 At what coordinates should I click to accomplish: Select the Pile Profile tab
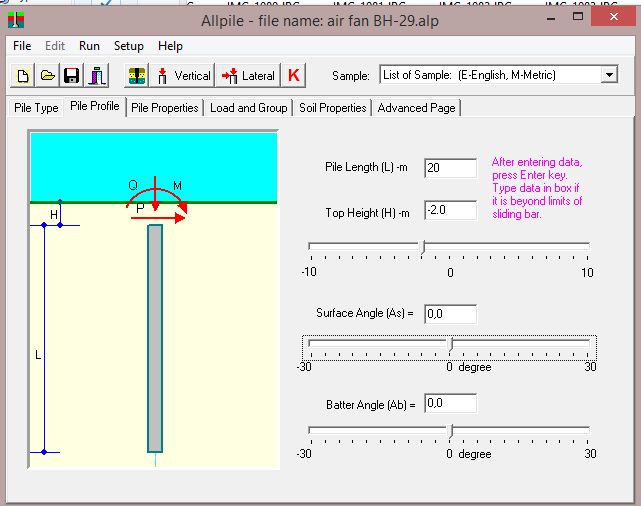coord(95,106)
